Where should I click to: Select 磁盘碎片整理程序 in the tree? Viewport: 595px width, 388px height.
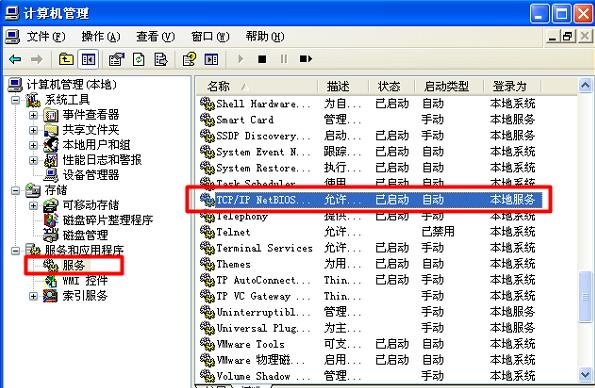(108, 220)
